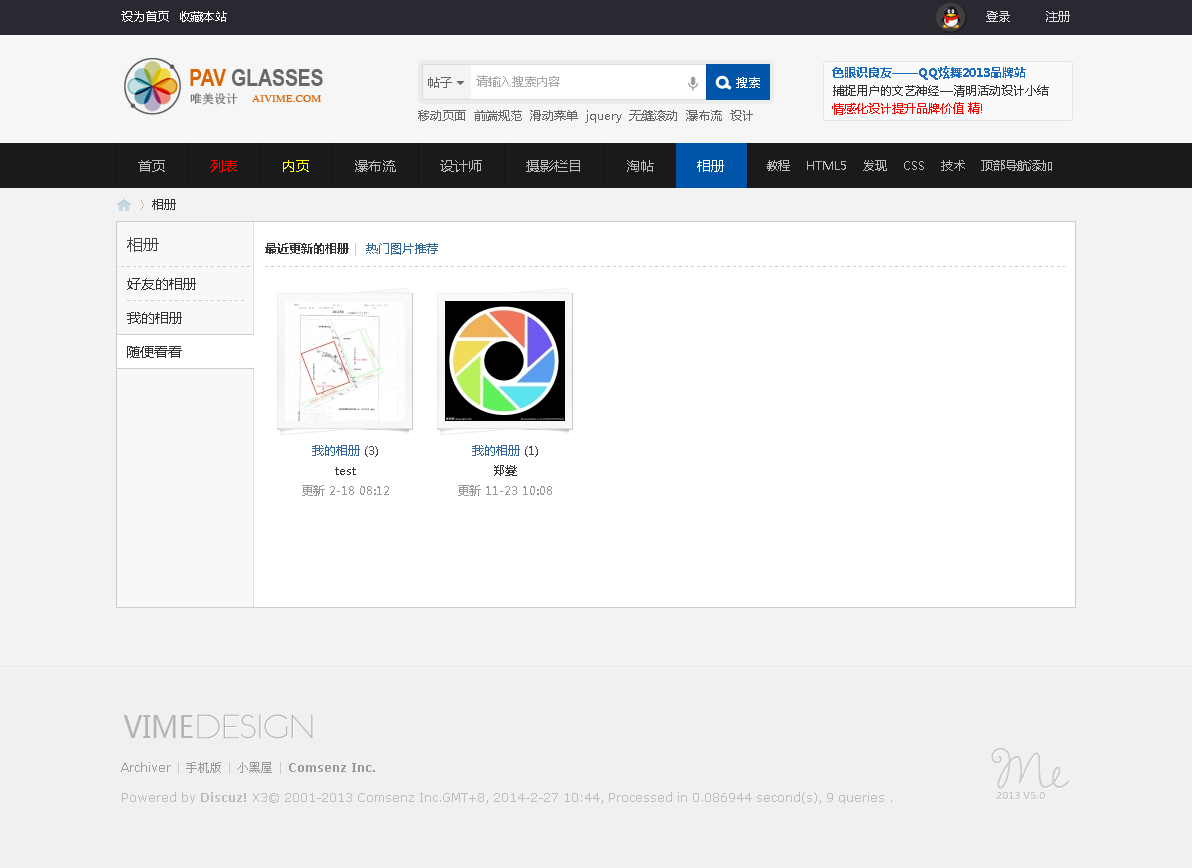Select 设计师 in the navigation bar
The width and height of the screenshot is (1192, 868).
tap(461, 166)
